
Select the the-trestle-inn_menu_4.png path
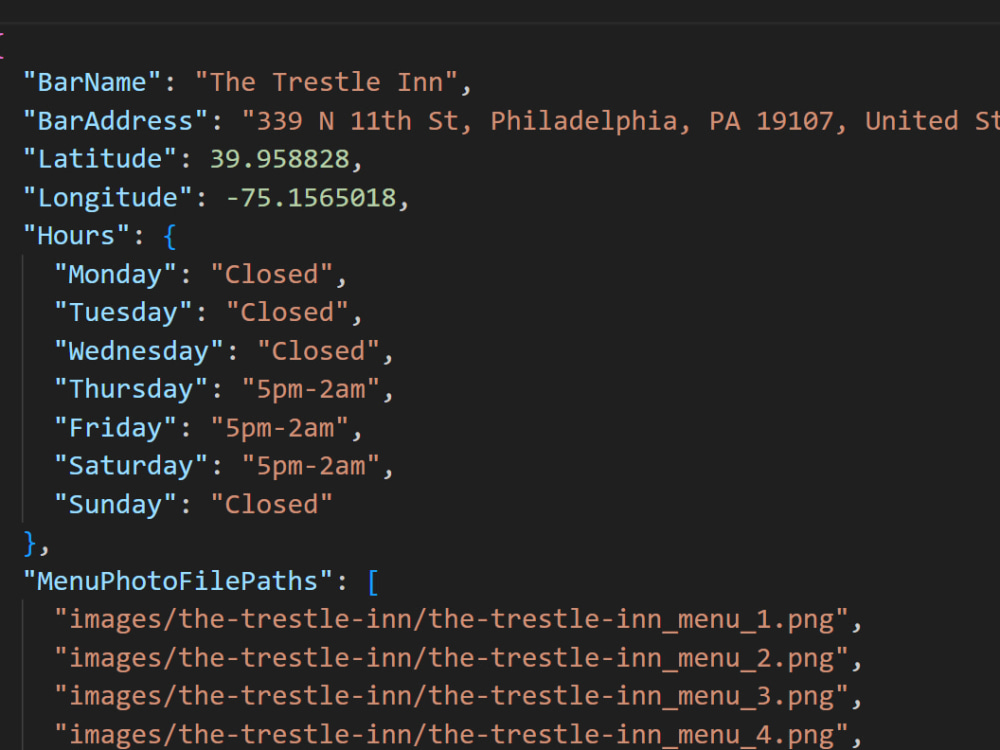(451, 735)
